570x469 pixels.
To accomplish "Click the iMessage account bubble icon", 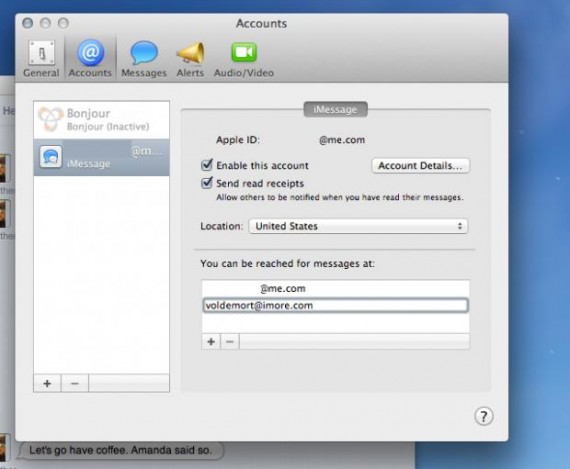I will (51, 157).
